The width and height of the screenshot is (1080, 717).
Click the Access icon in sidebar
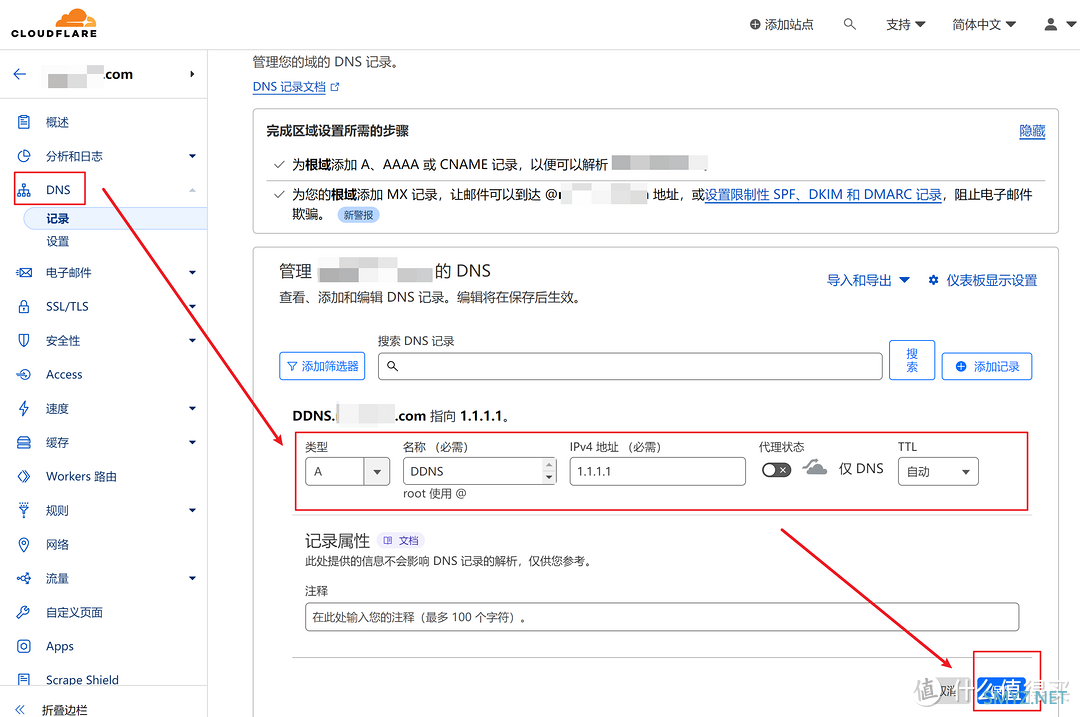click(x=24, y=375)
